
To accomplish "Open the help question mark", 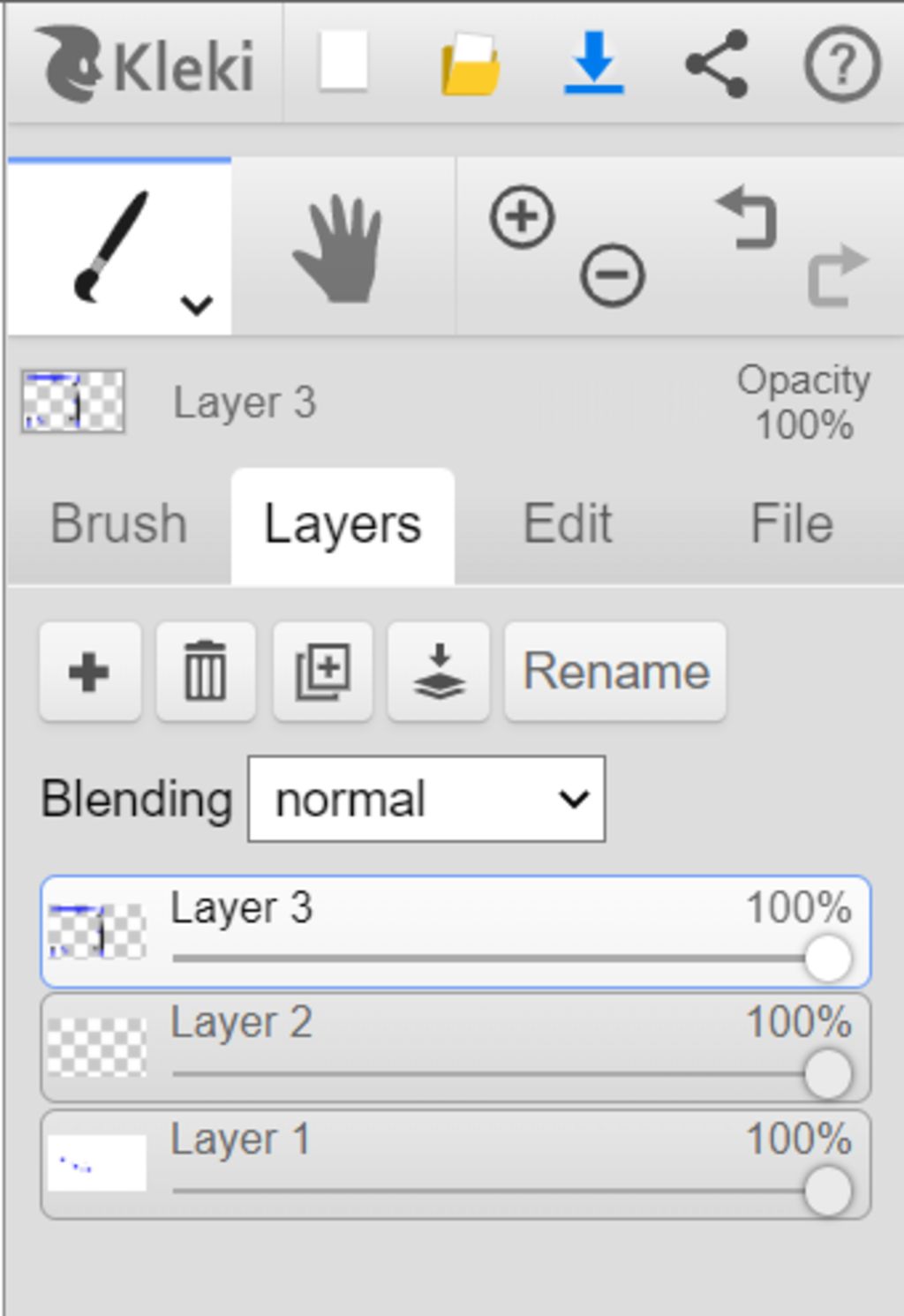I will click(x=842, y=64).
